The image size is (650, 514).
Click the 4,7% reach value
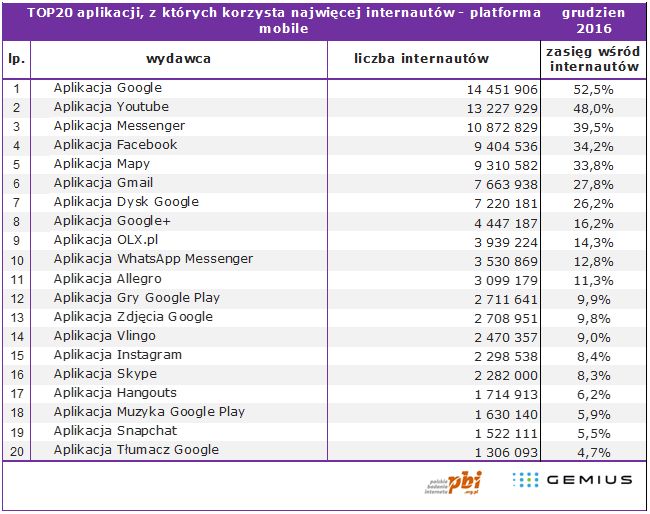coord(594,453)
